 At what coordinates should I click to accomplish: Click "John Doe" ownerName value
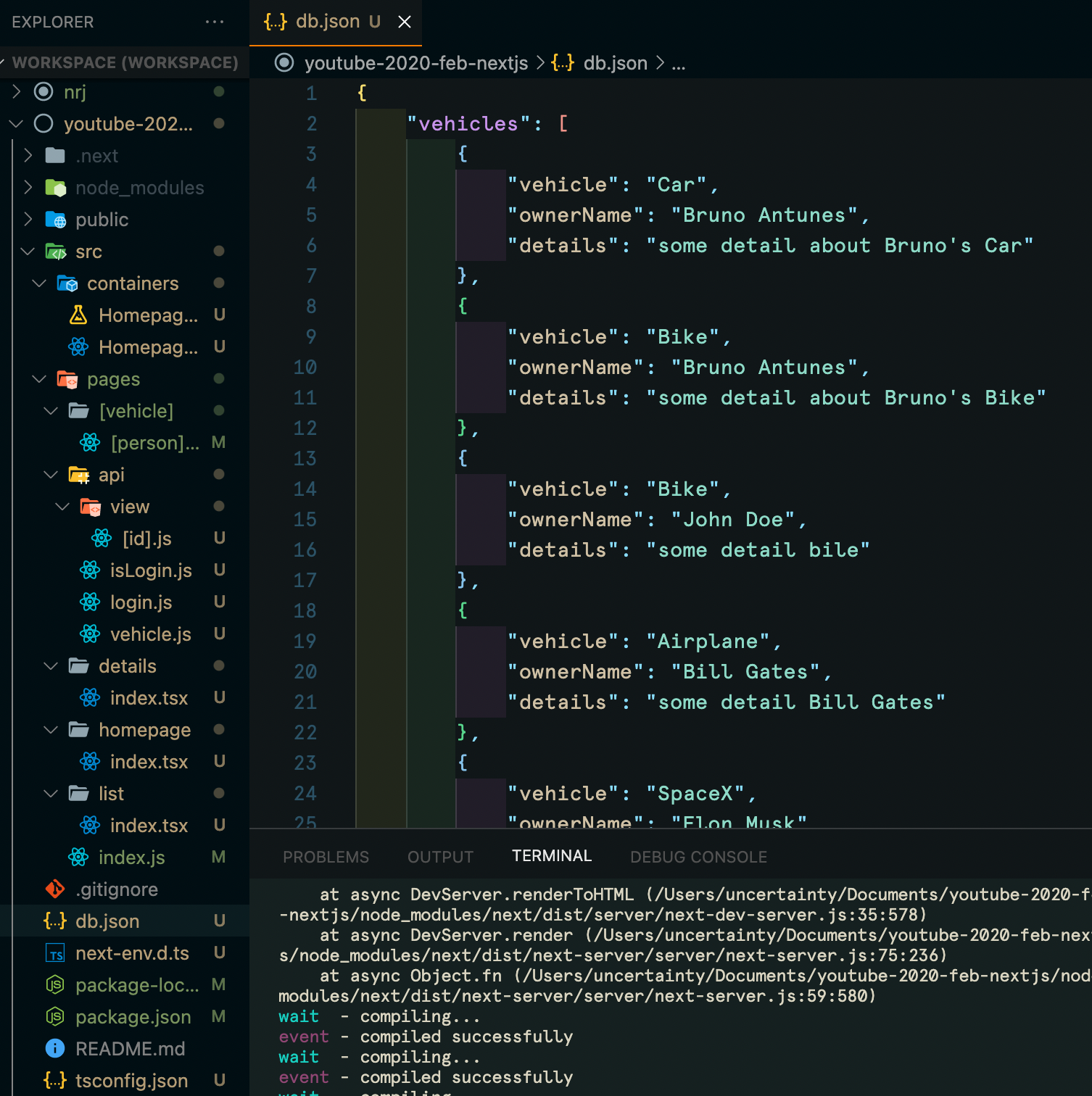coord(733,519)
